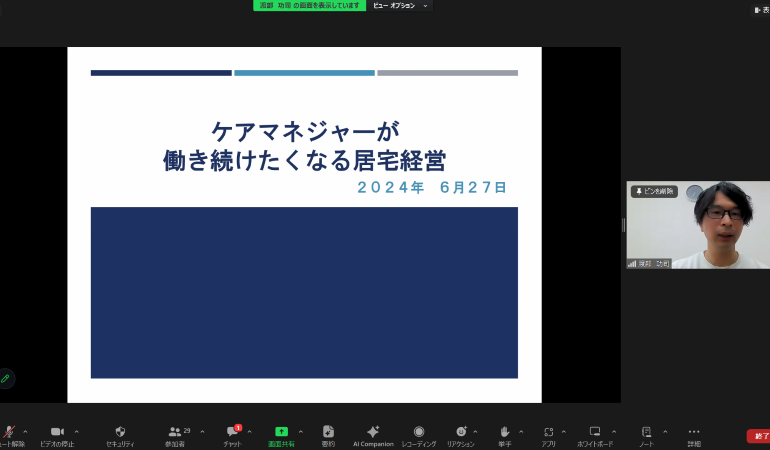Viewport: 770px width, 450px height.
Task: Expand the arrow next to Participants
Action: tap(202, 432)
